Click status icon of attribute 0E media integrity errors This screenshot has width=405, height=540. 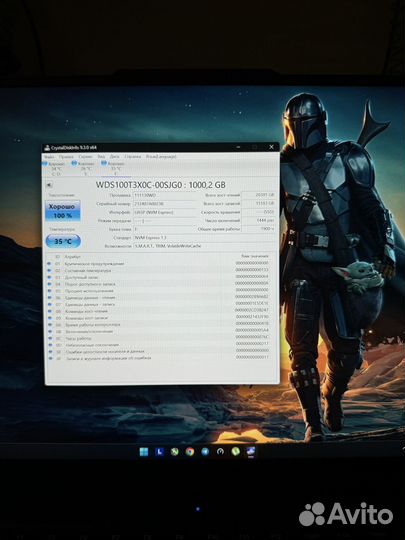coord(50,352)
